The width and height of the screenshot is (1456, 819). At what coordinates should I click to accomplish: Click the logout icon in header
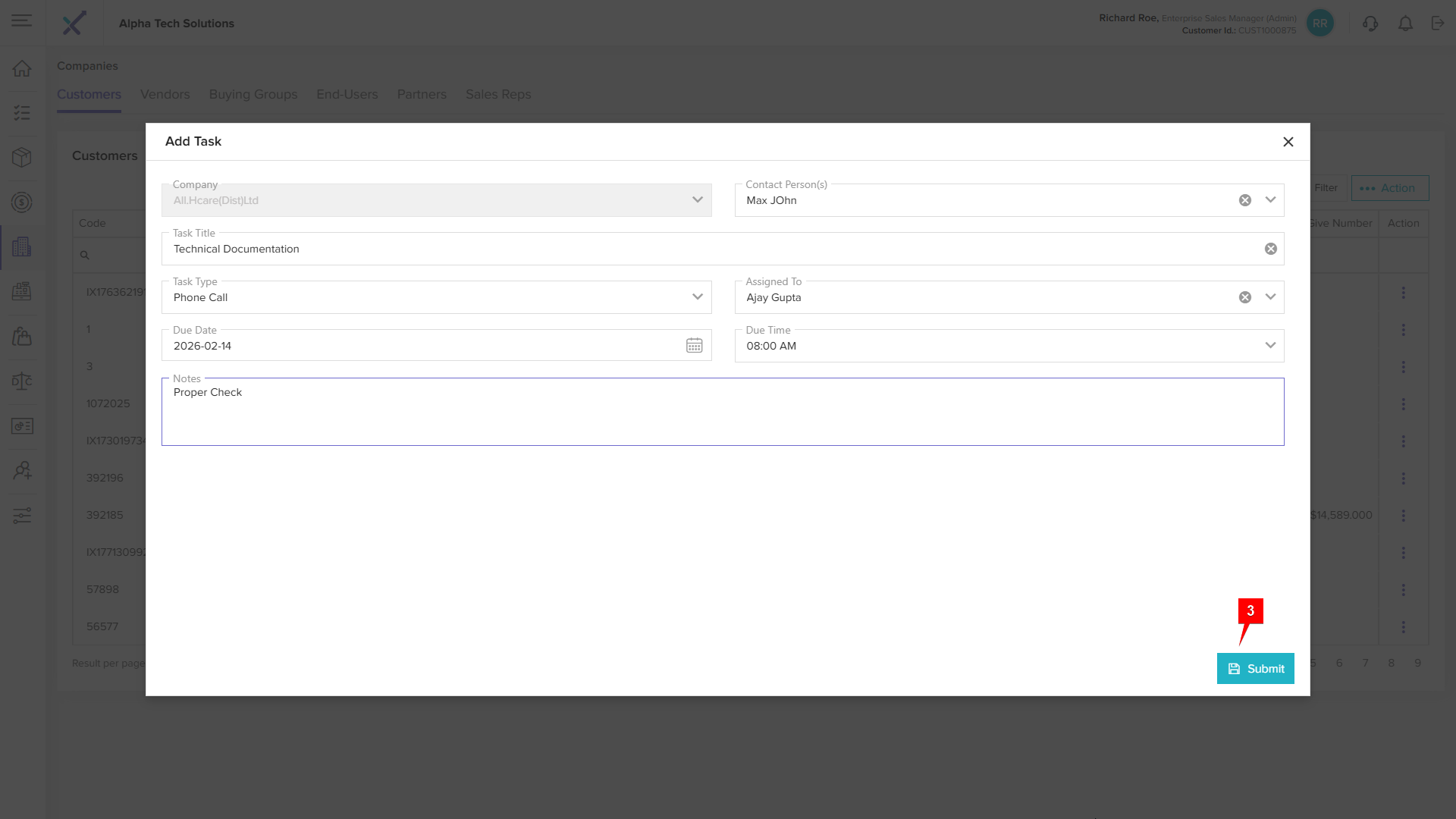point(1438,24)
